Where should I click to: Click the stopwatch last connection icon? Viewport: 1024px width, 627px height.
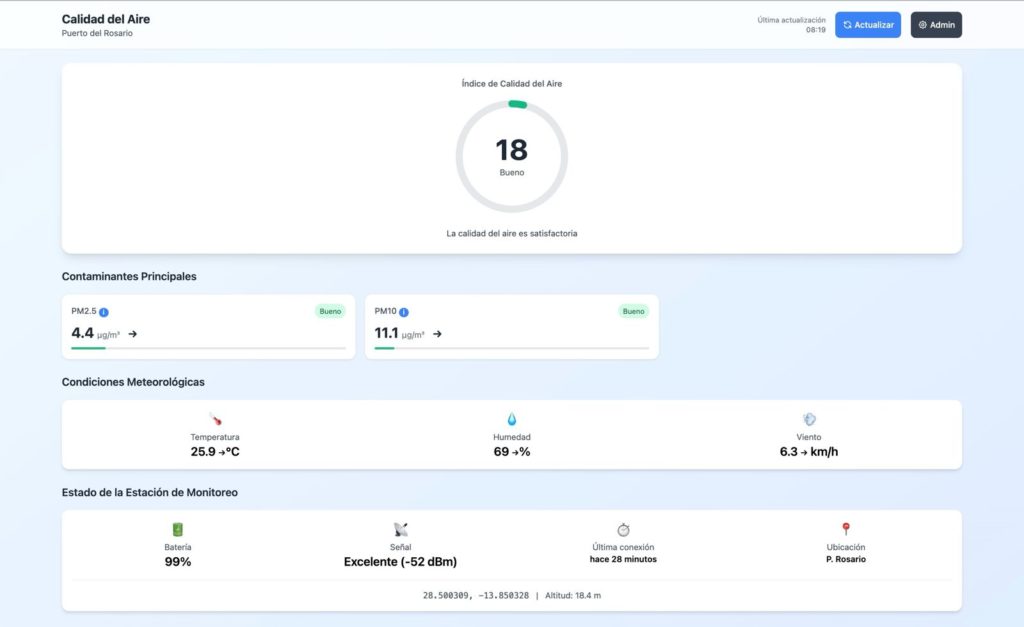[x=623, y=529]
